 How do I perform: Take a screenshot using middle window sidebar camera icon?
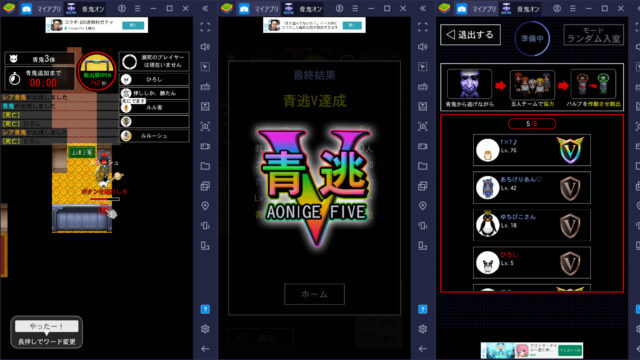[x=423, y=127]
